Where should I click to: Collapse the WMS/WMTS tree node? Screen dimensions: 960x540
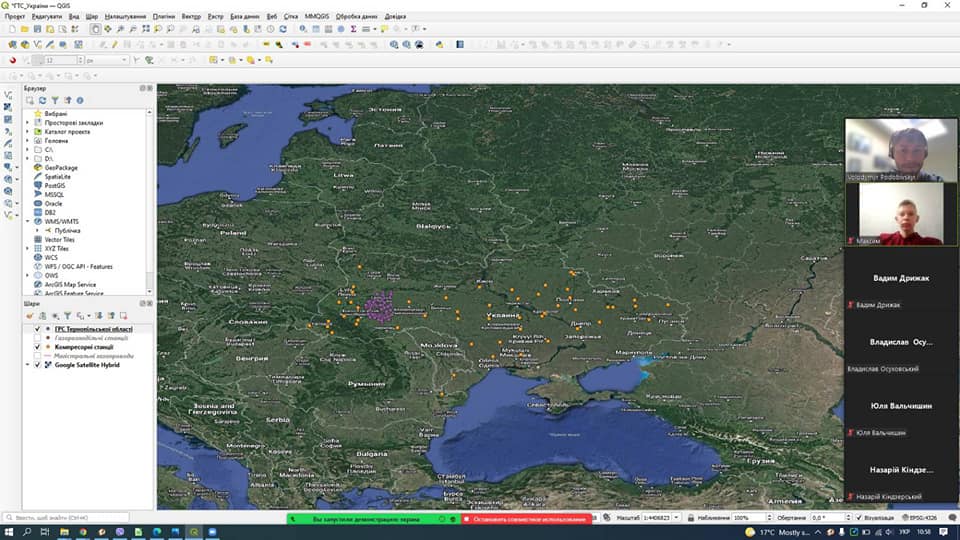coord(28,222)
